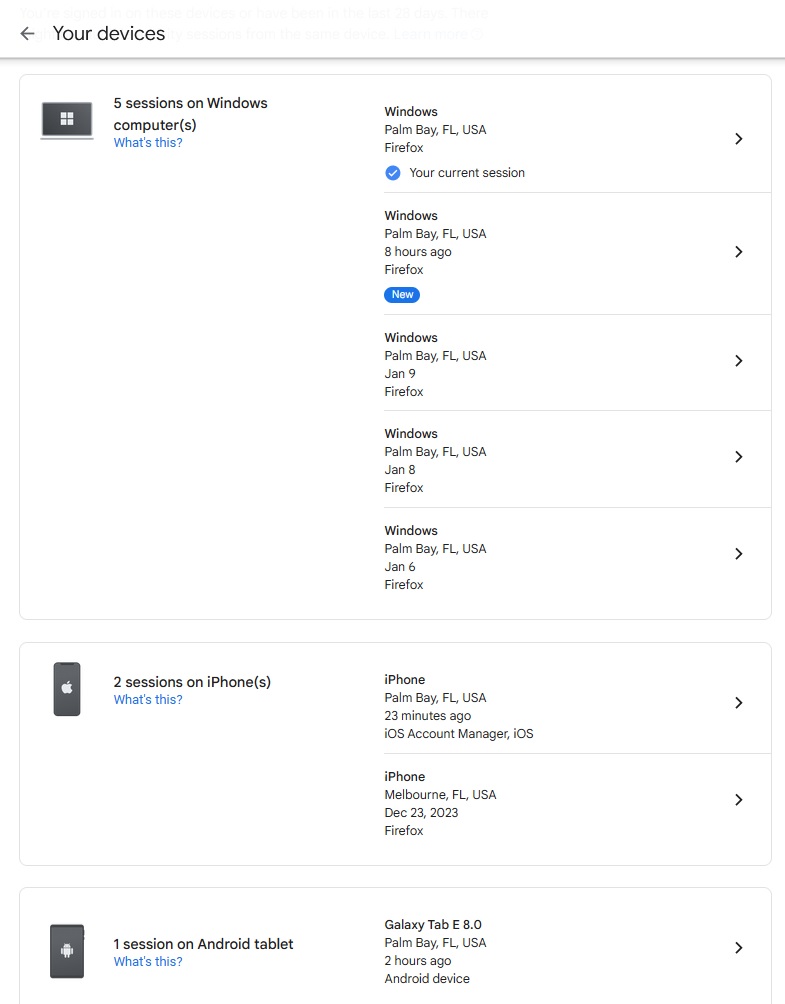Go back using the left arrow
785x1004 pixels.
(x=27, y=33)
